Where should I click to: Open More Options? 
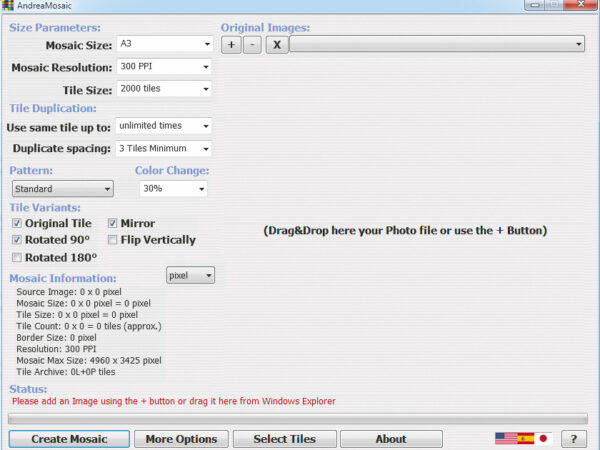[181, 439]
